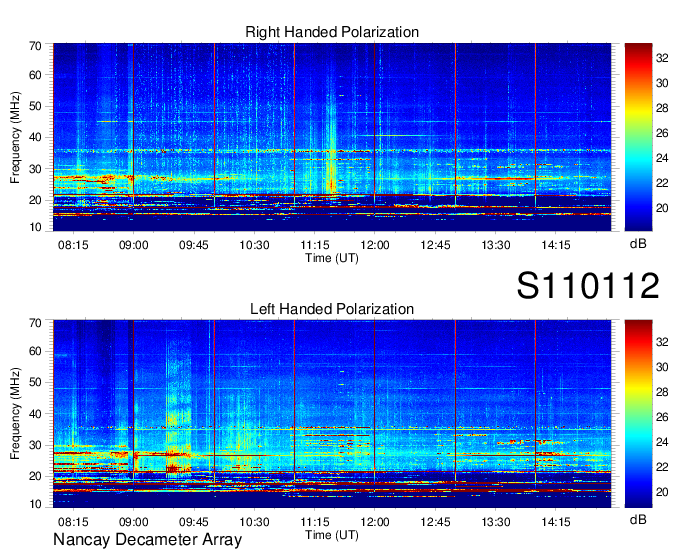Click the "12:45" tick on lower time axis
Image resolution: width=680 pixels, height=552 pixels.
click(x=435, y=522)
